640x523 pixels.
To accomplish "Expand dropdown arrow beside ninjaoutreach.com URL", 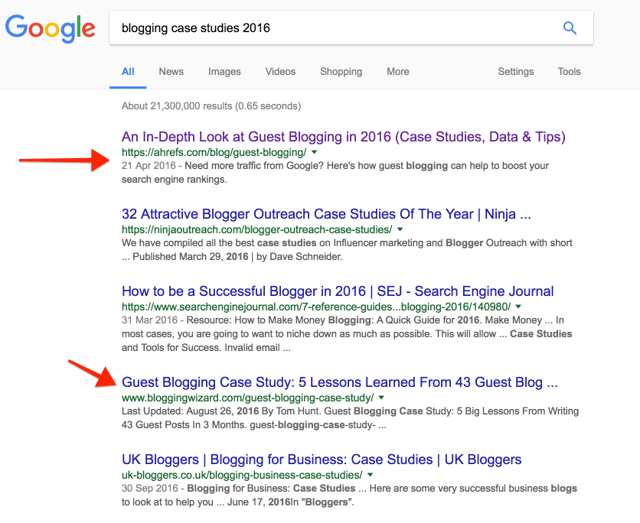I will click(400, 229).
